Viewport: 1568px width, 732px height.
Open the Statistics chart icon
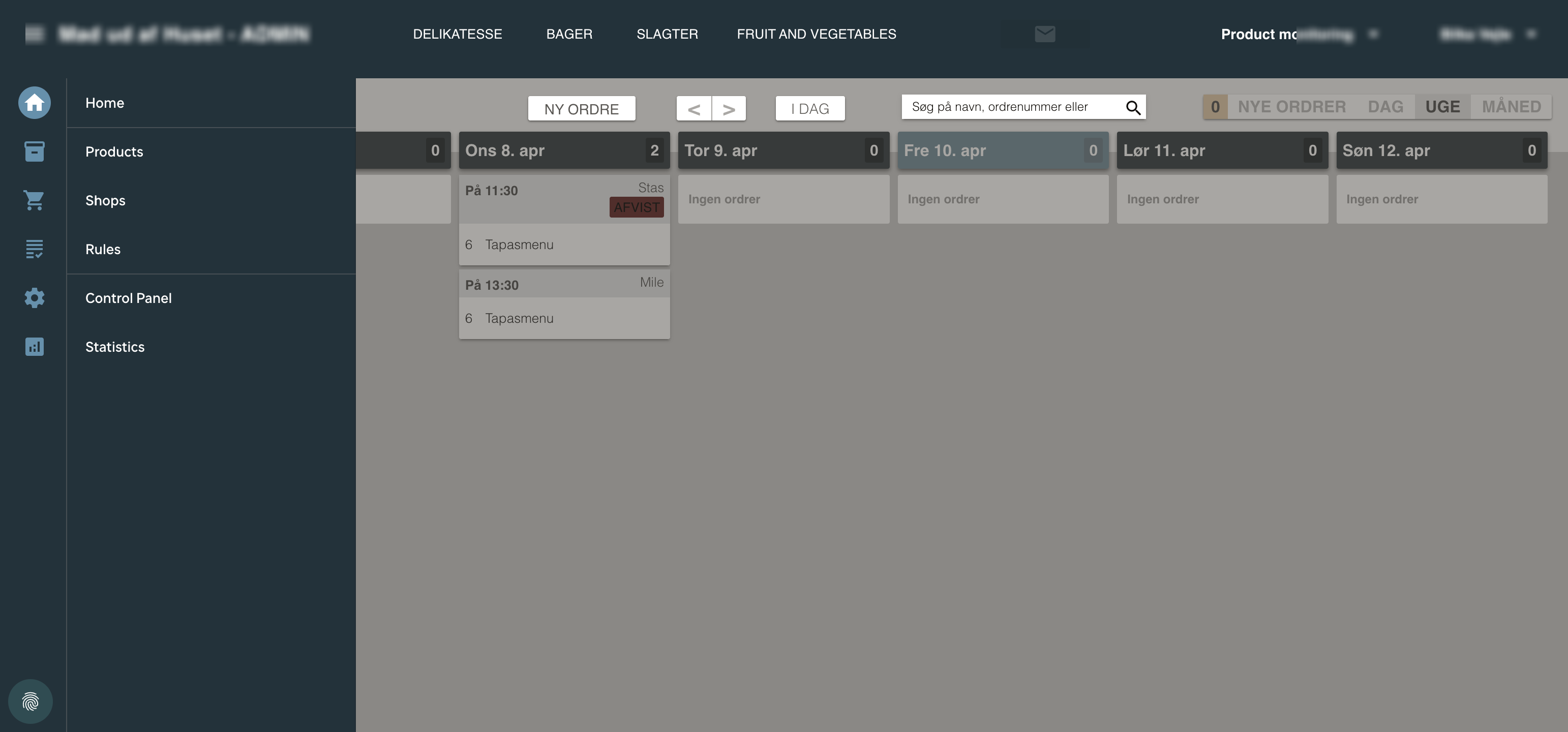tap(34, 347)
